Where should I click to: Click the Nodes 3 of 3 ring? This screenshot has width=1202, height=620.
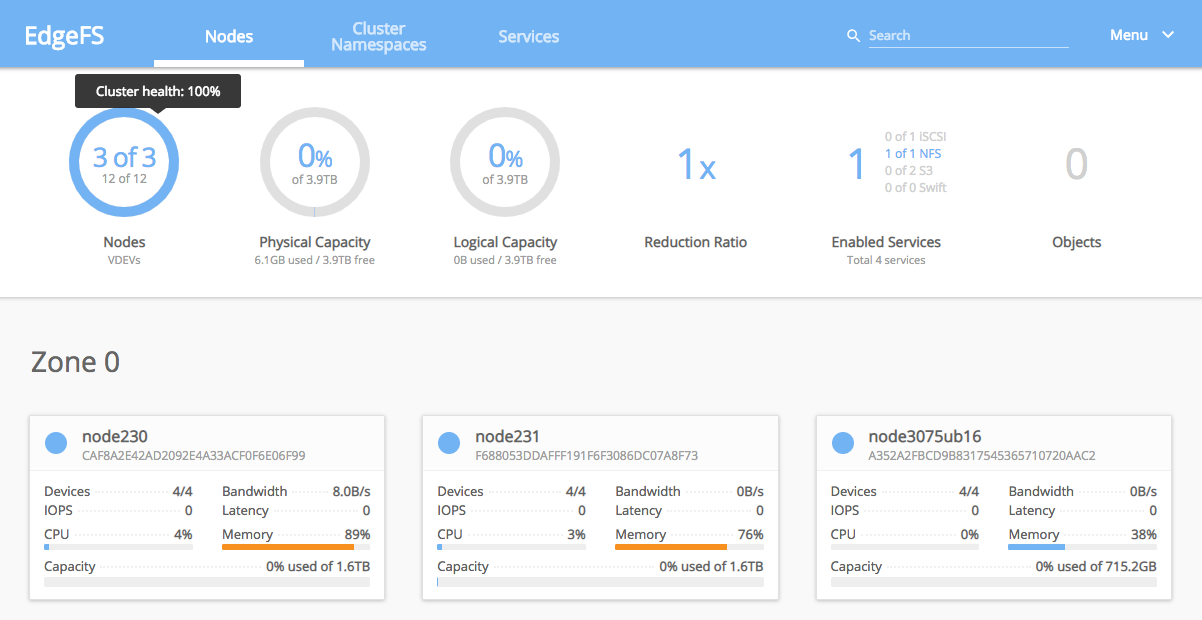point(124,162)
